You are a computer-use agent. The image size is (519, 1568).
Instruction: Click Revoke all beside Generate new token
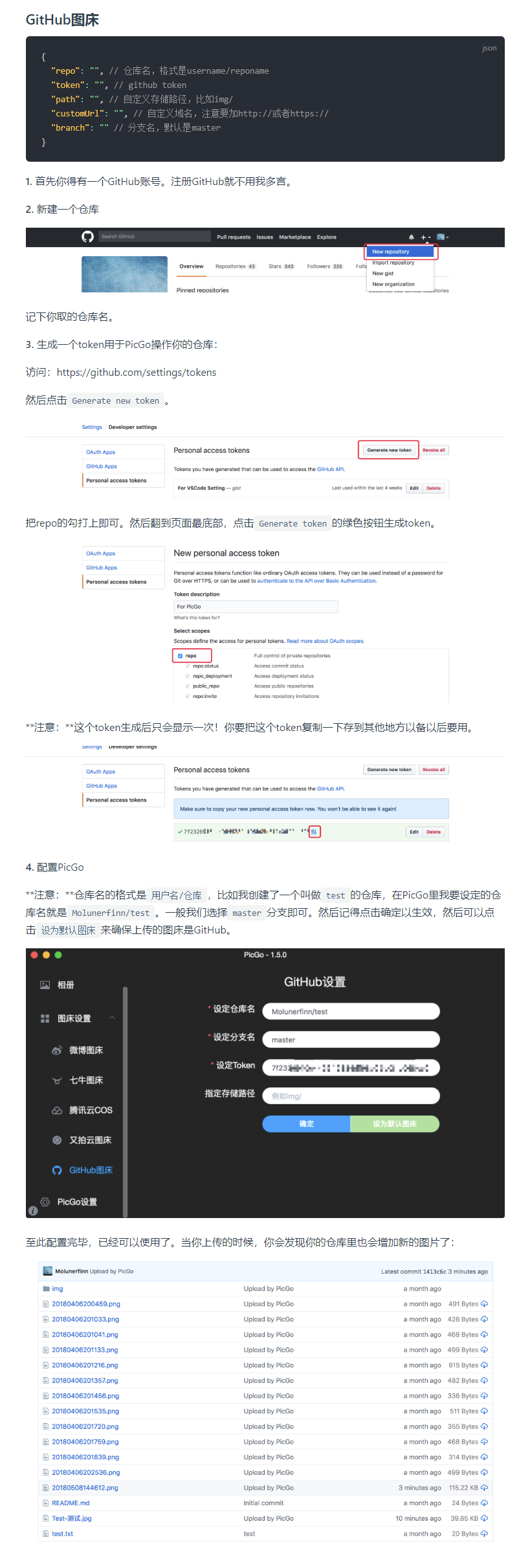434,450
